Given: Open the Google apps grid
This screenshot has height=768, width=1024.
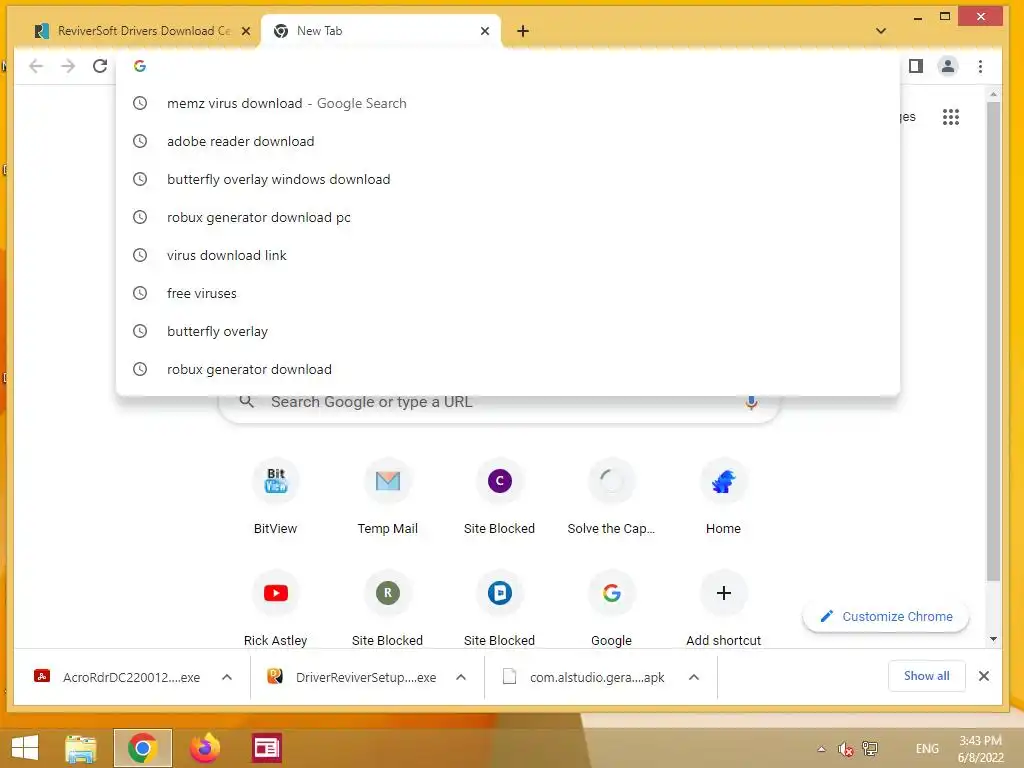Looking at the screenshot, I should point(951,117).
